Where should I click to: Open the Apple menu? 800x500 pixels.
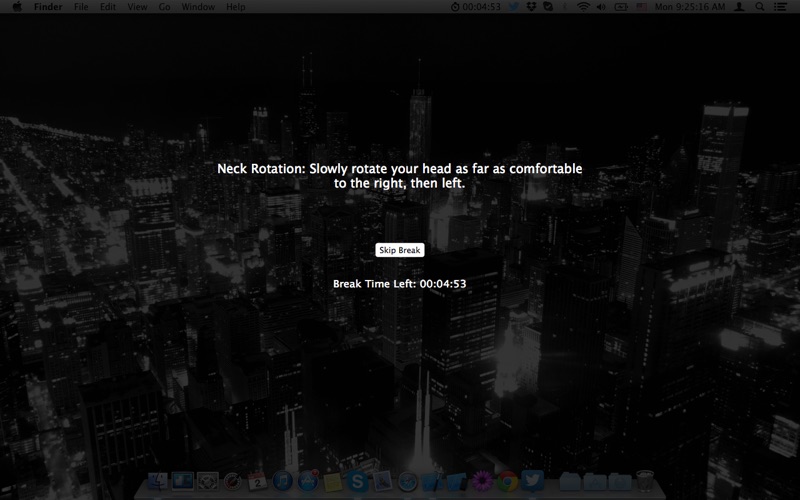pos(17,7)
